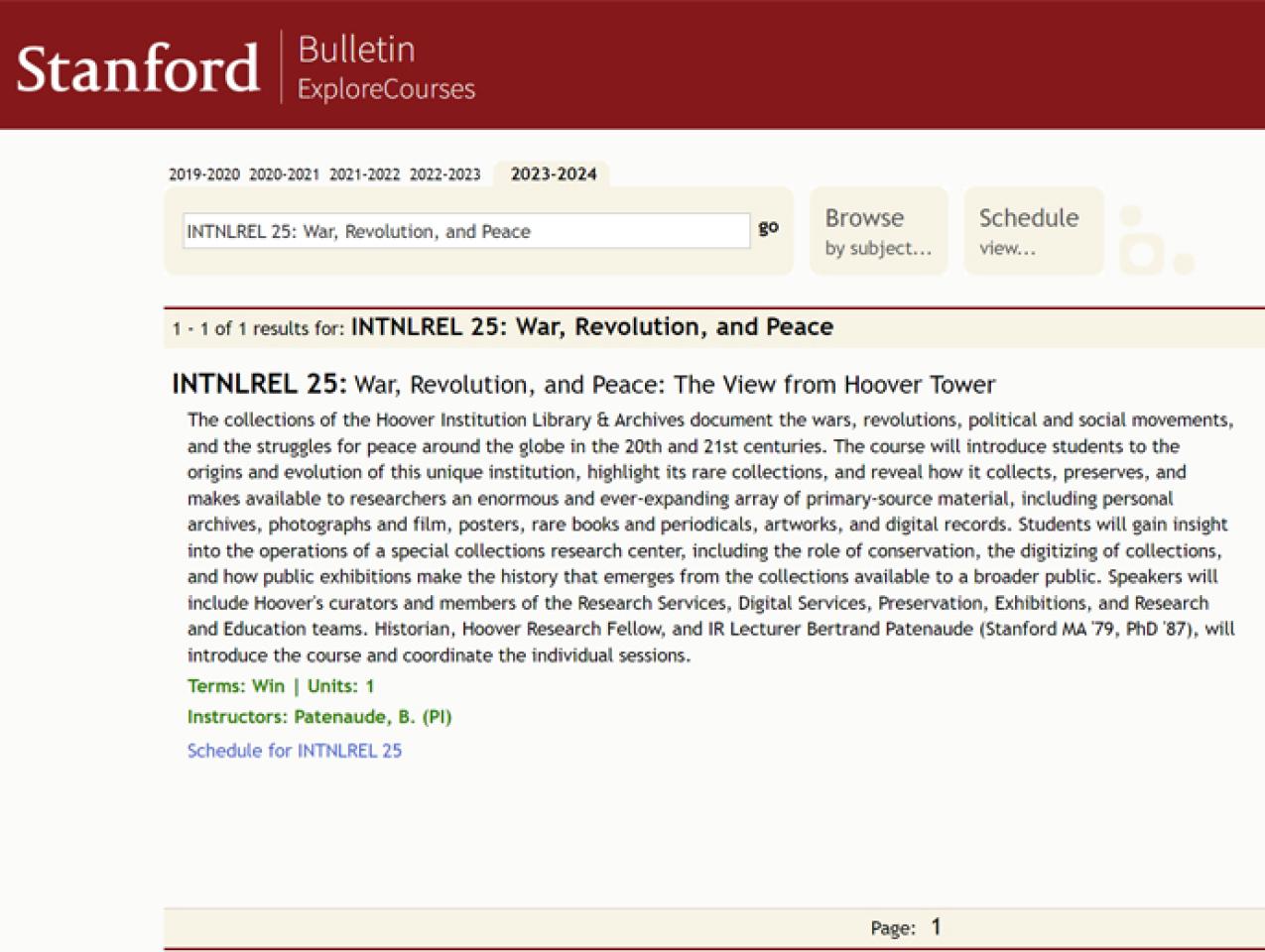Viewport: 1265px width, 952px height.
Task: Click the course description paragraph
Action: click(x=711, y=537)
